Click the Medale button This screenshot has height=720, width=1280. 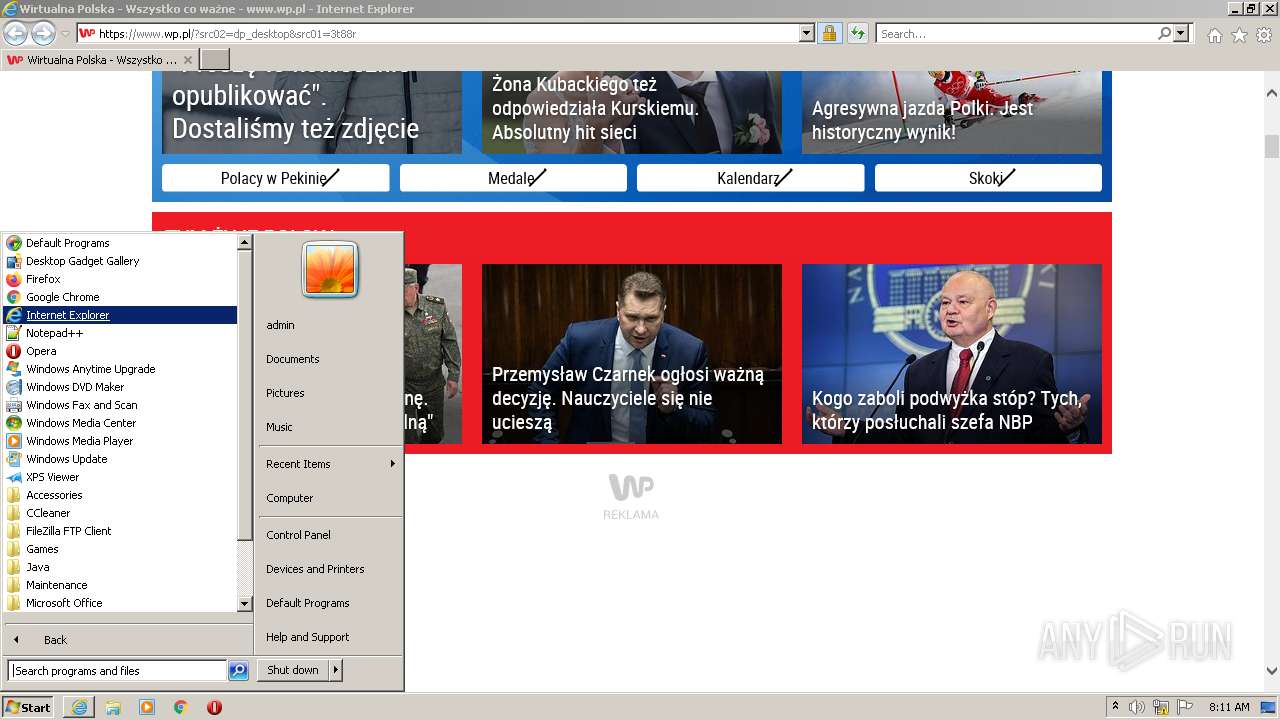513,178
